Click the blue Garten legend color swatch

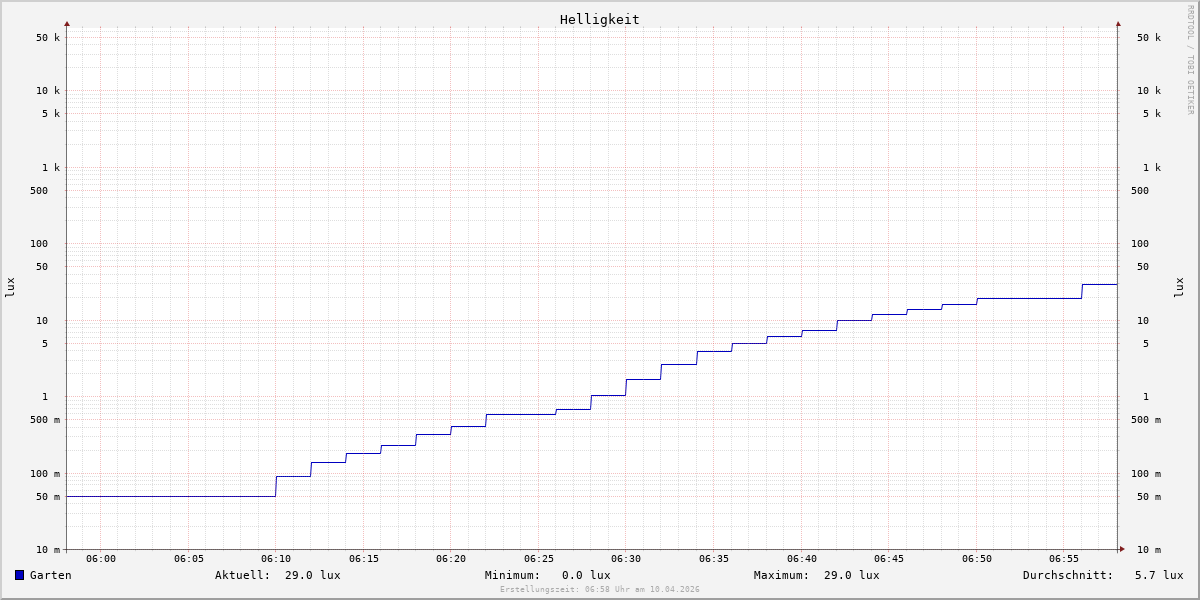tap(19, 575)
